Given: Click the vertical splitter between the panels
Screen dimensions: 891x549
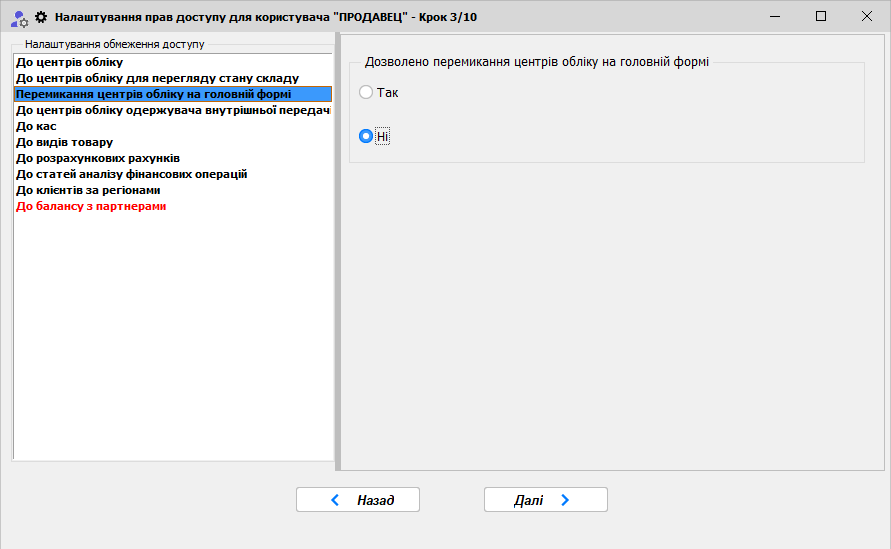Looking at the screenshot, I should (337, 250).
